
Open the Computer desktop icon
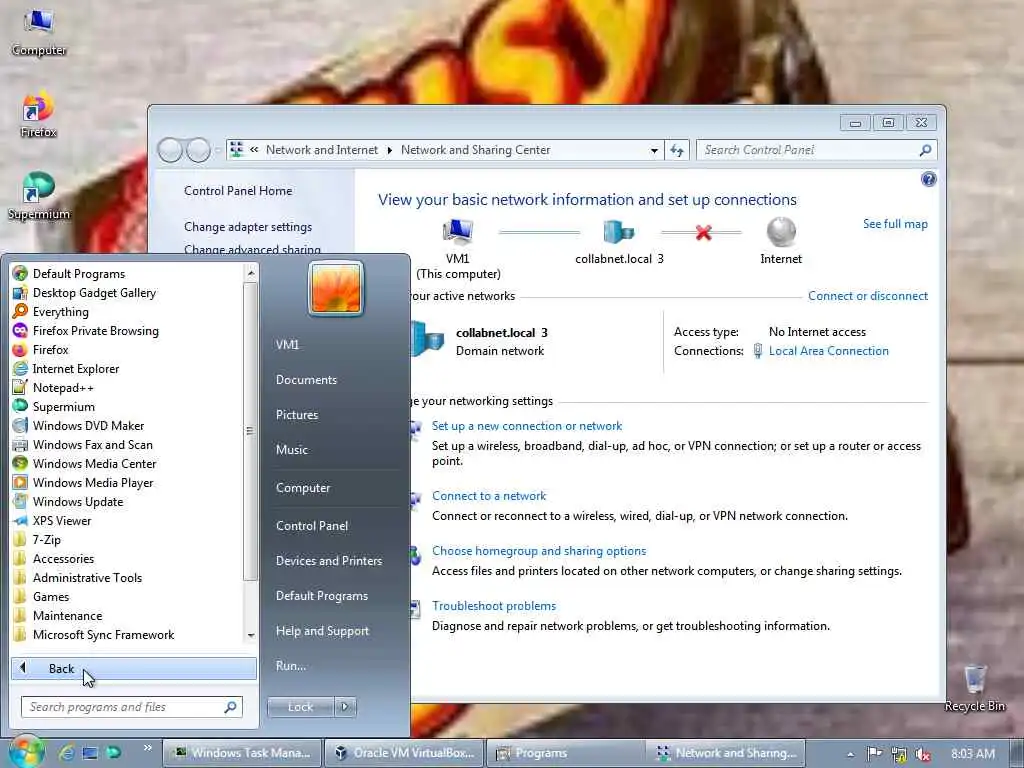pos(39,33)
